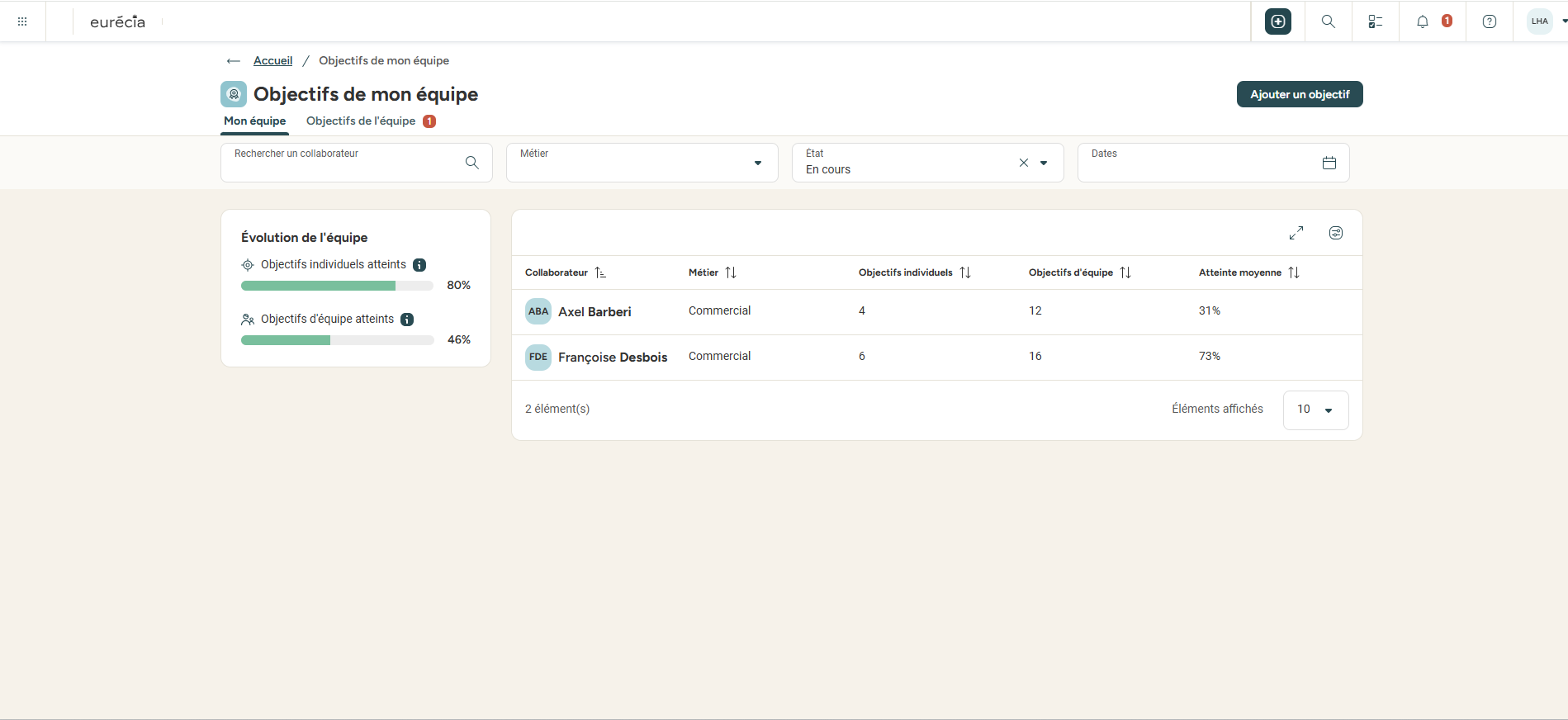This screenshot has height=720, width=1568.
Task: Click the info icon for Objectifs d'équipe atteints
Action: pos(407,320)
